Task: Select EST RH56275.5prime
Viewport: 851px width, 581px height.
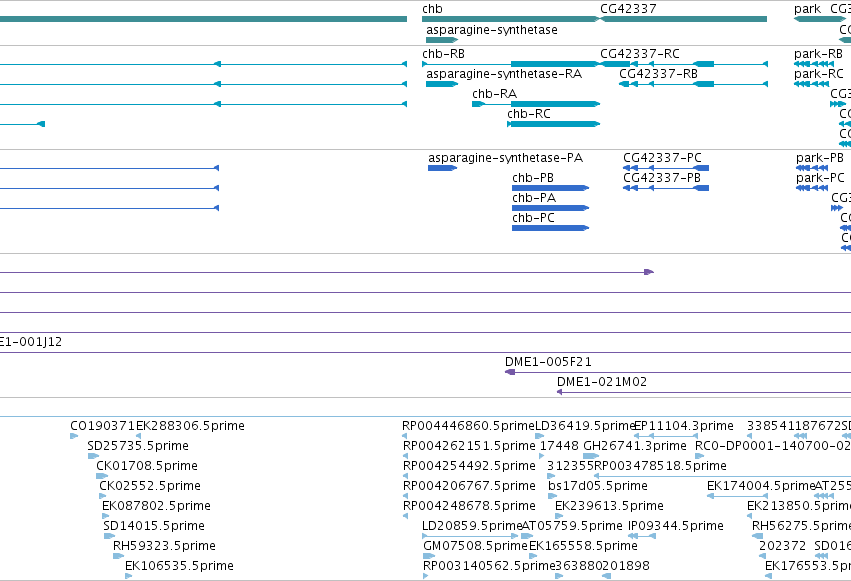Action: tap(757, 536)
